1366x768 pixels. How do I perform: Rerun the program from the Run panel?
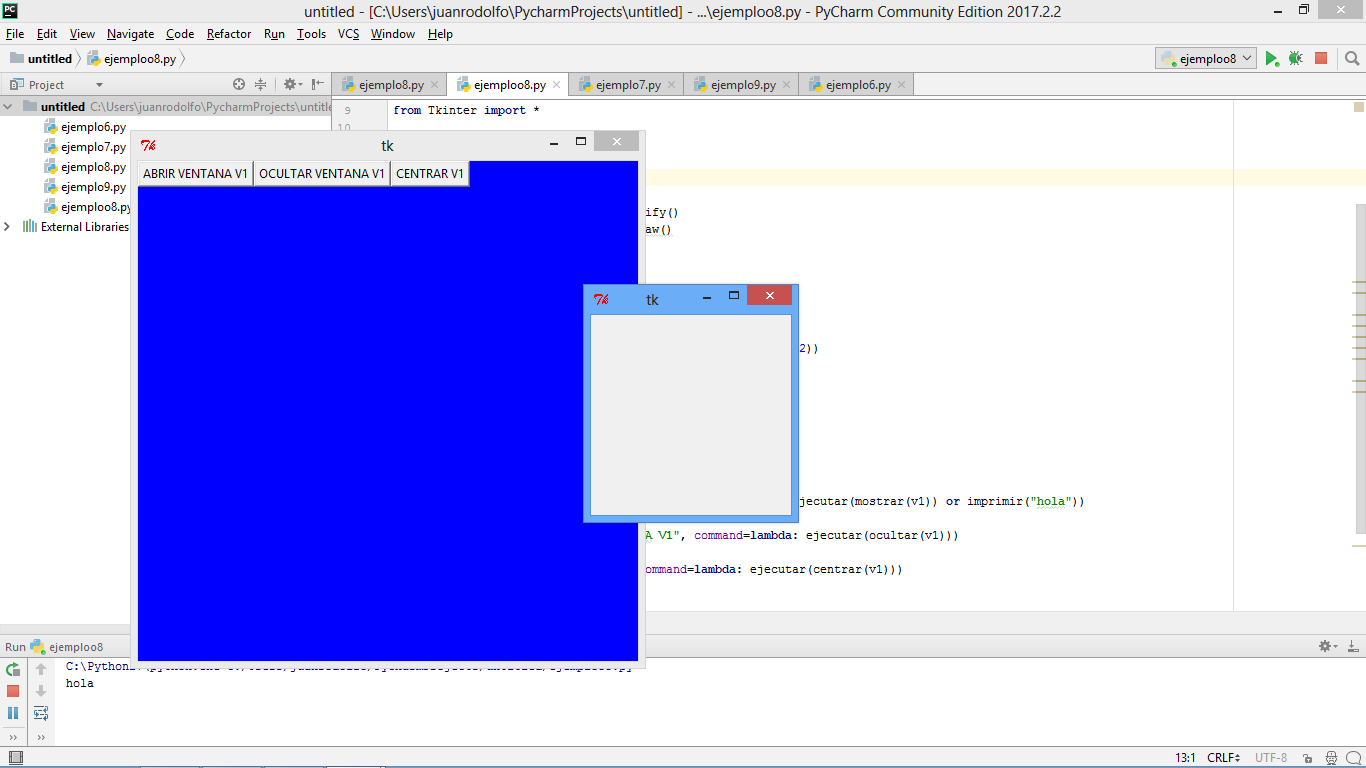(13, 670)
